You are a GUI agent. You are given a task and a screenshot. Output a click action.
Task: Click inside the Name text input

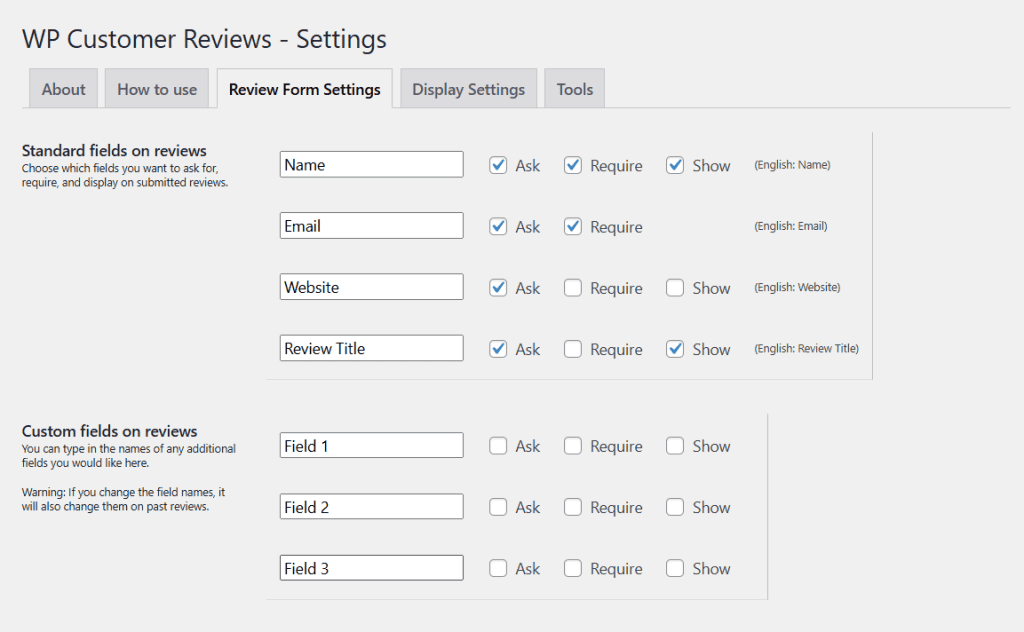pyautogui.click(x=371, y=164)
